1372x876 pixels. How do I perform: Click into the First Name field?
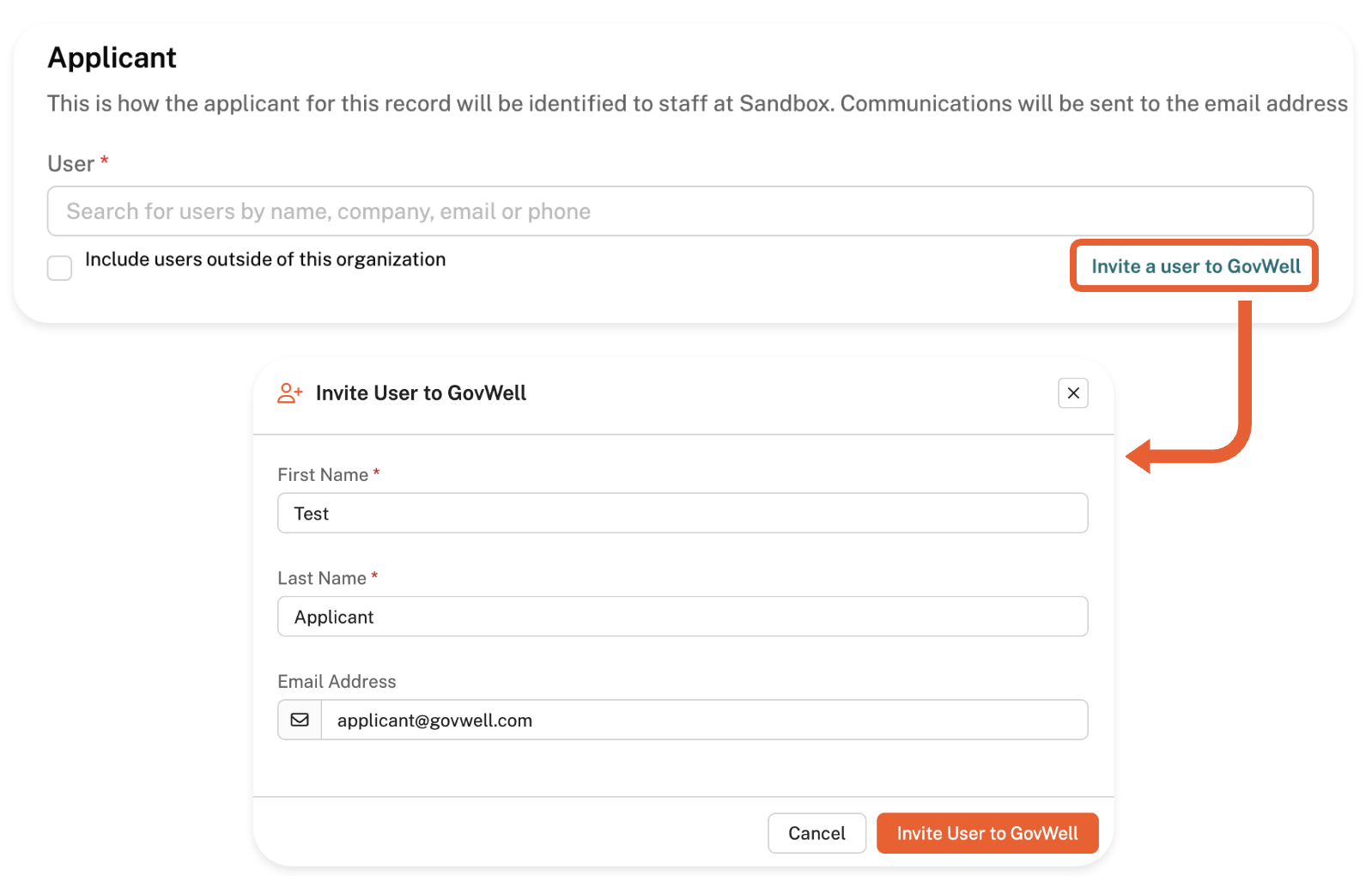683,514
